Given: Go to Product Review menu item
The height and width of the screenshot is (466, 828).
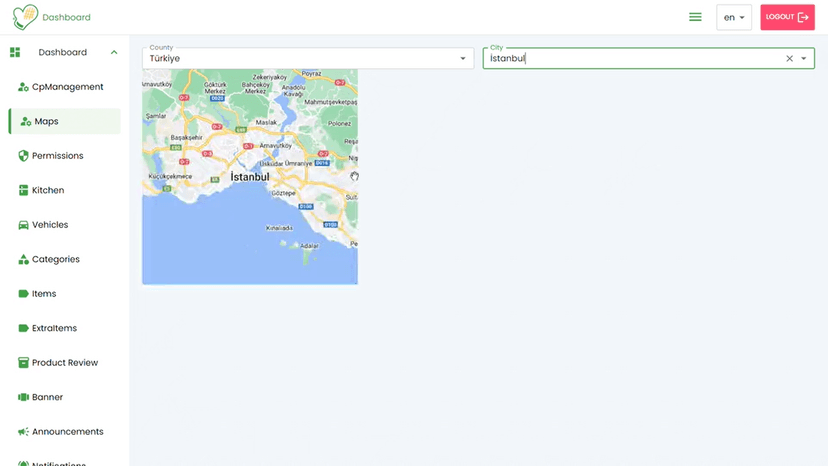Looking at the screenshot, I should pyautogui.click(x=63, y=363).
